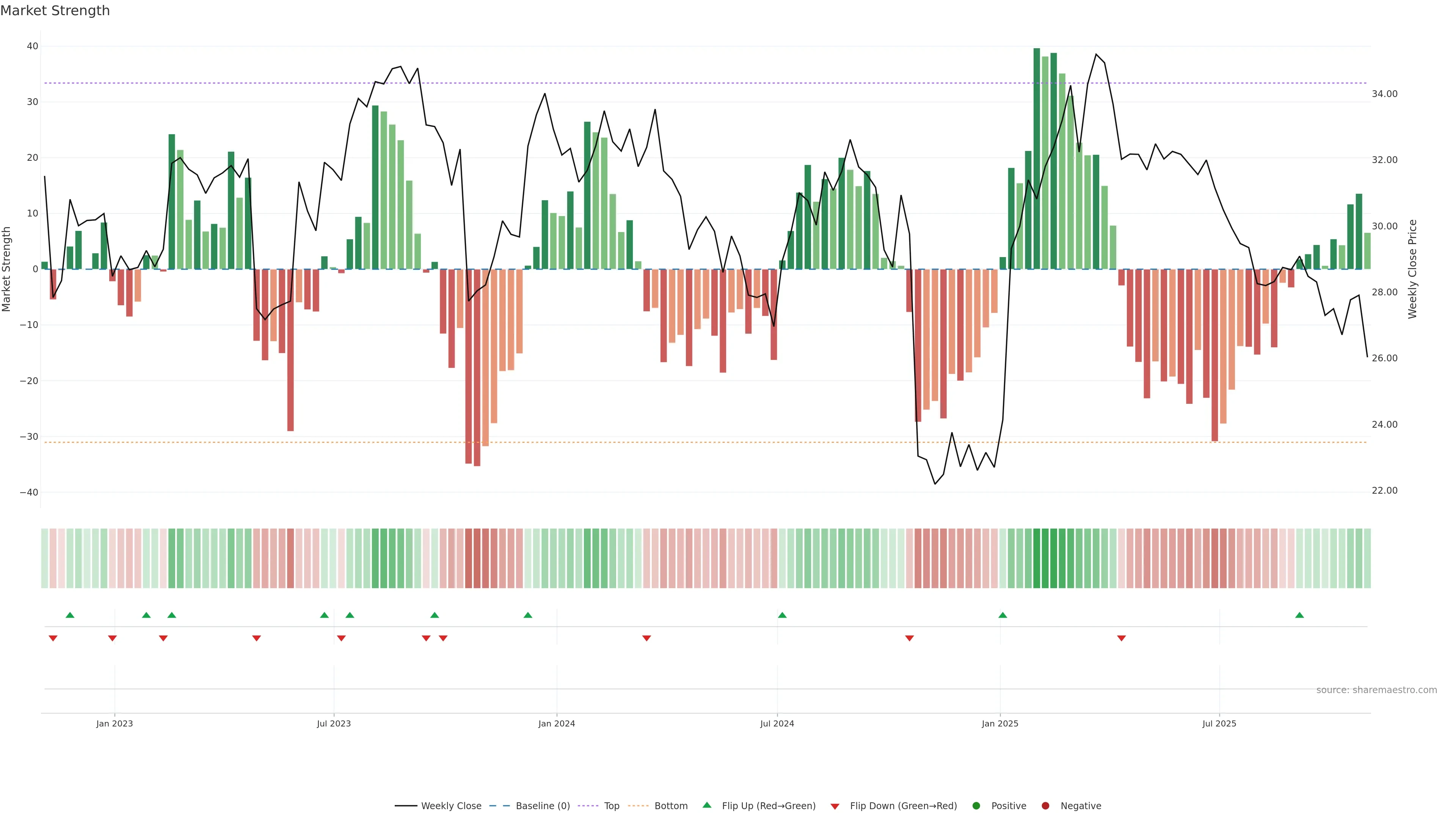Click the tallest dark green bar in 2025
This screenshot has height=819, width=1456.
(x=1037, y=158)
